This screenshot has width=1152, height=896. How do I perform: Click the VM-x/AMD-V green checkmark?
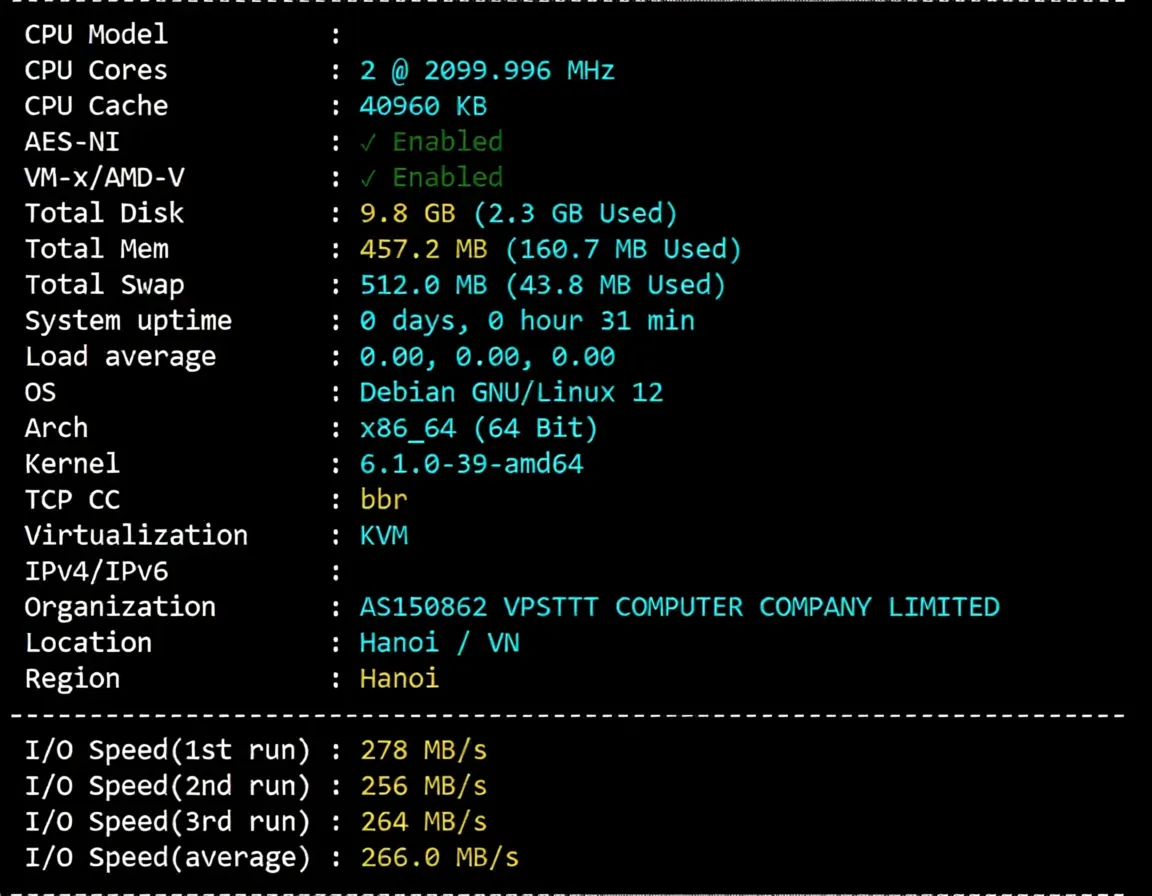(x=367, y=178)
